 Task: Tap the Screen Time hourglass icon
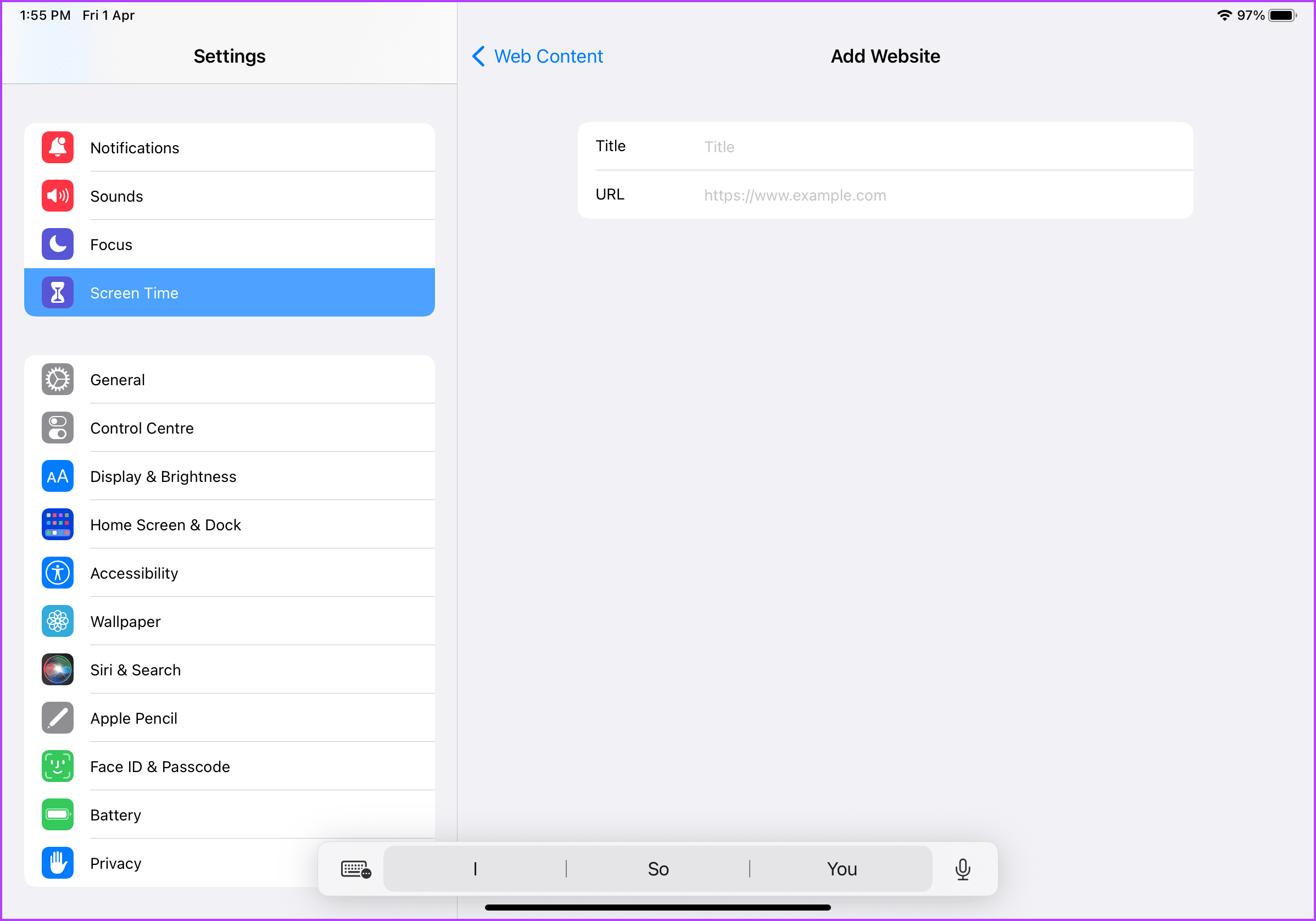pyautogui.click(x=57, y=292)
